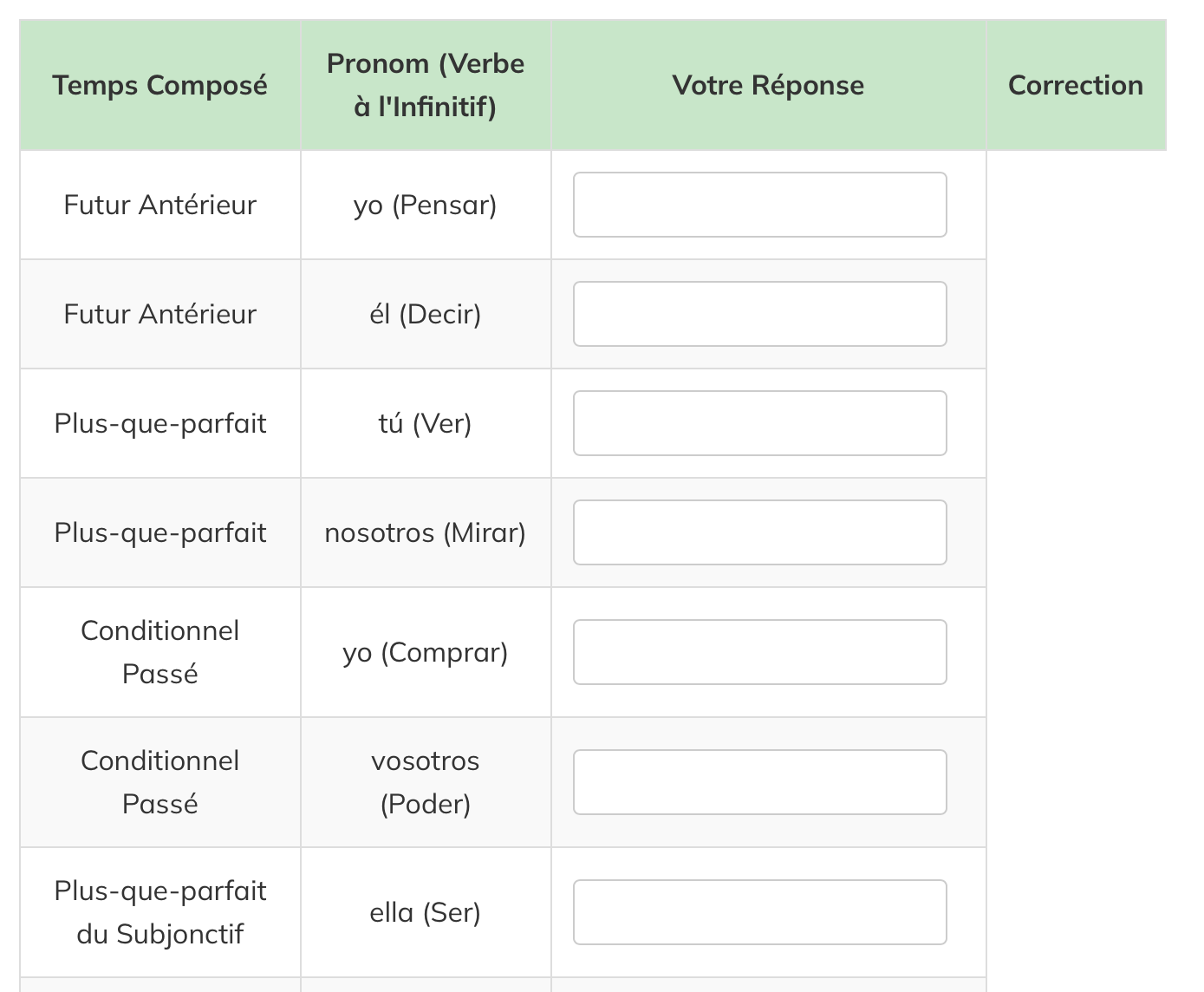
Task: Select the "él (Decir)" cell text
Action: [x=425, y=314]
